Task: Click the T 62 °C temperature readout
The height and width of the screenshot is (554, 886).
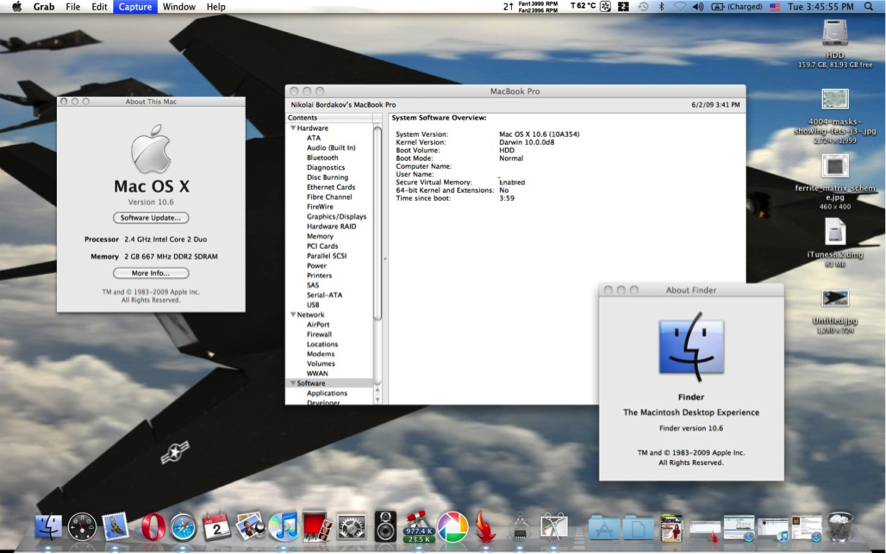Action: 583,6
